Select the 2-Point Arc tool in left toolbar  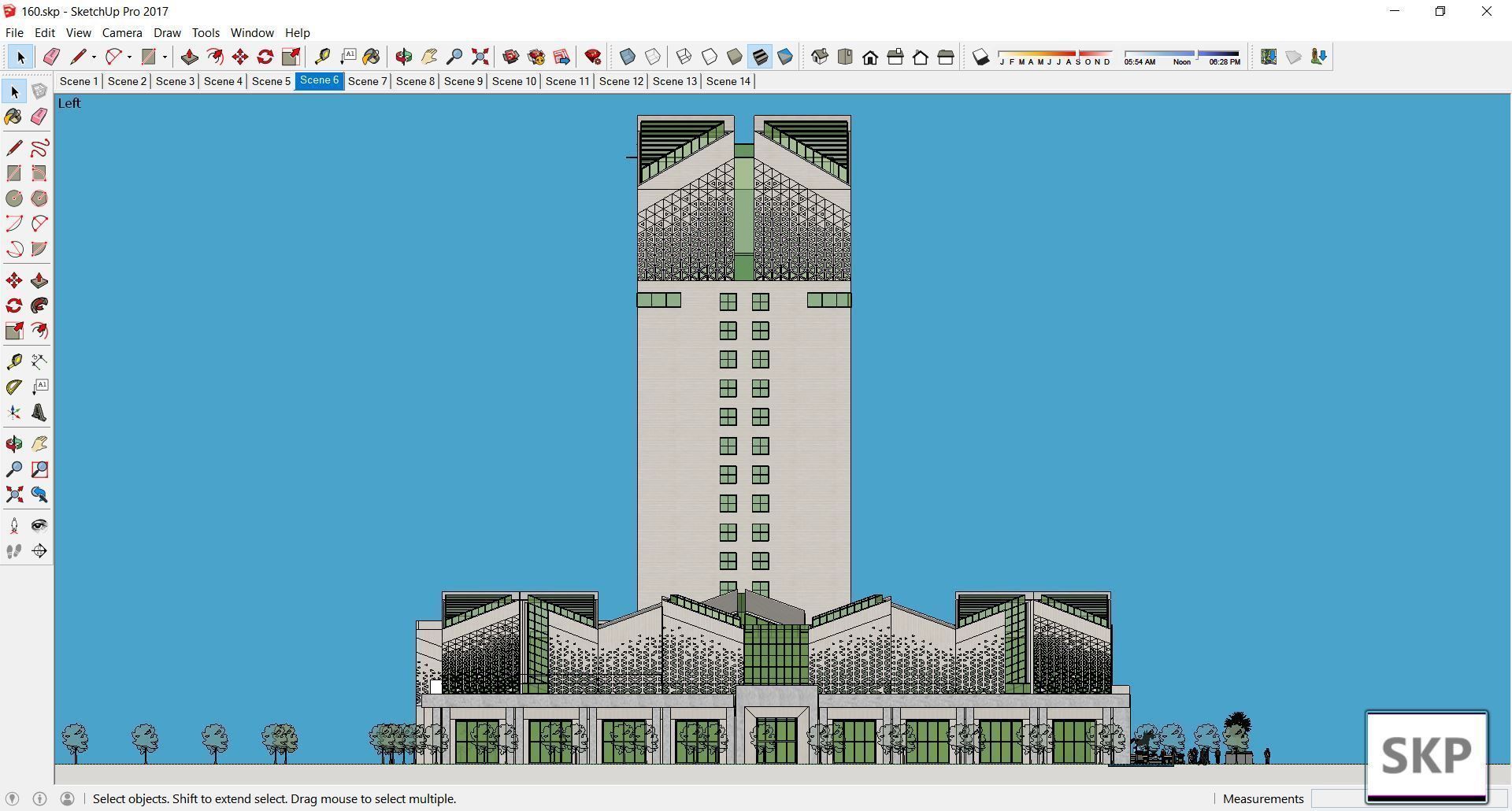39,224
